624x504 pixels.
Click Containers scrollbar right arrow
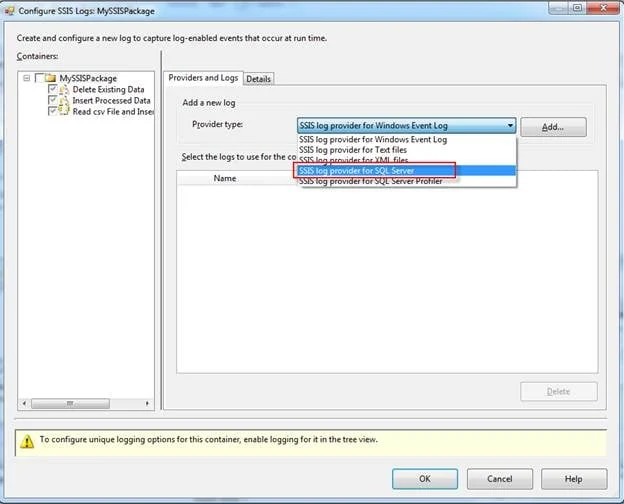point(148,404)
